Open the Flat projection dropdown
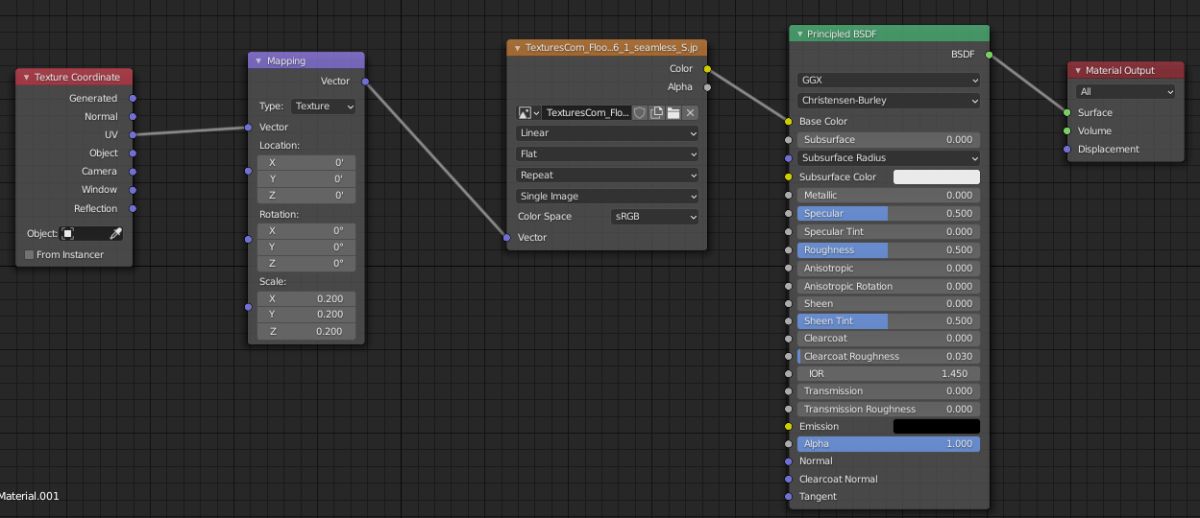Image resolution: width=1200 pixels, height=518 pixels. (607, 154)
